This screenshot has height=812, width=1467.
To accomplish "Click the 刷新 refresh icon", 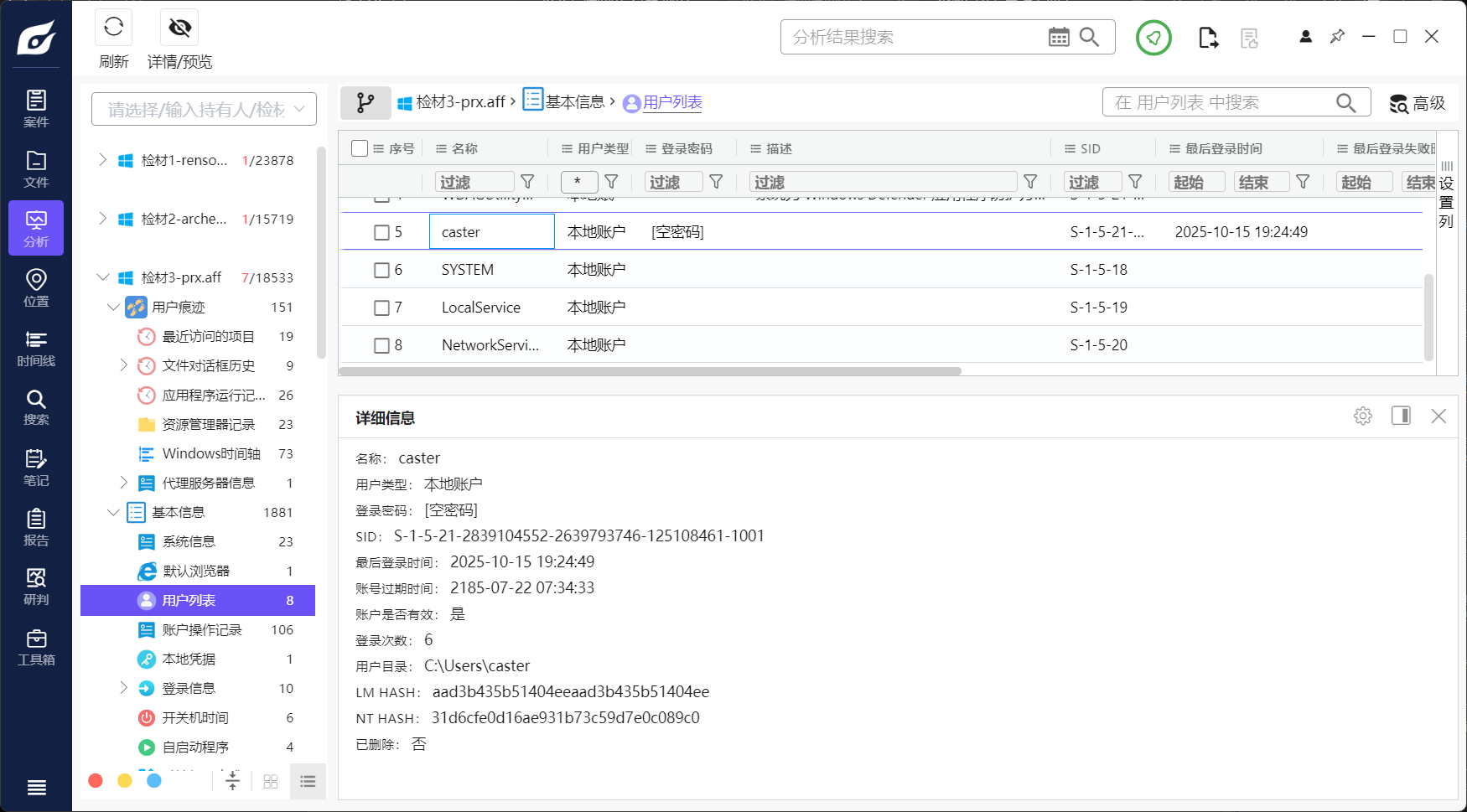I will [x=113, y=27].
